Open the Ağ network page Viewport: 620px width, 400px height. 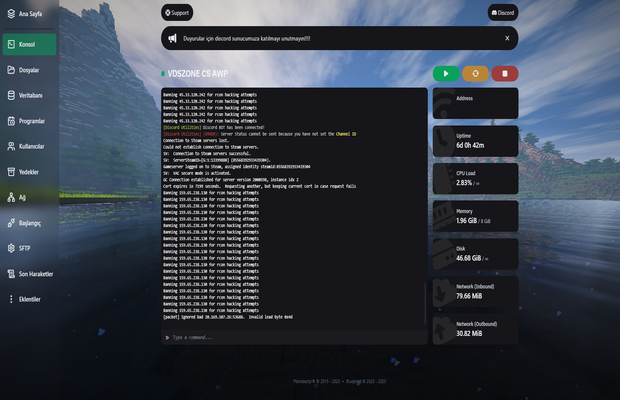pos(20,197)
